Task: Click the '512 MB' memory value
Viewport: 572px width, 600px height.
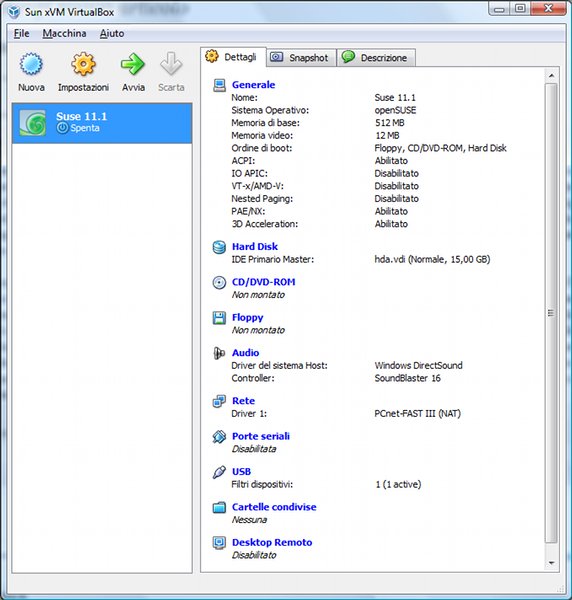Action: pyautogui.click(x=389, y=123)
